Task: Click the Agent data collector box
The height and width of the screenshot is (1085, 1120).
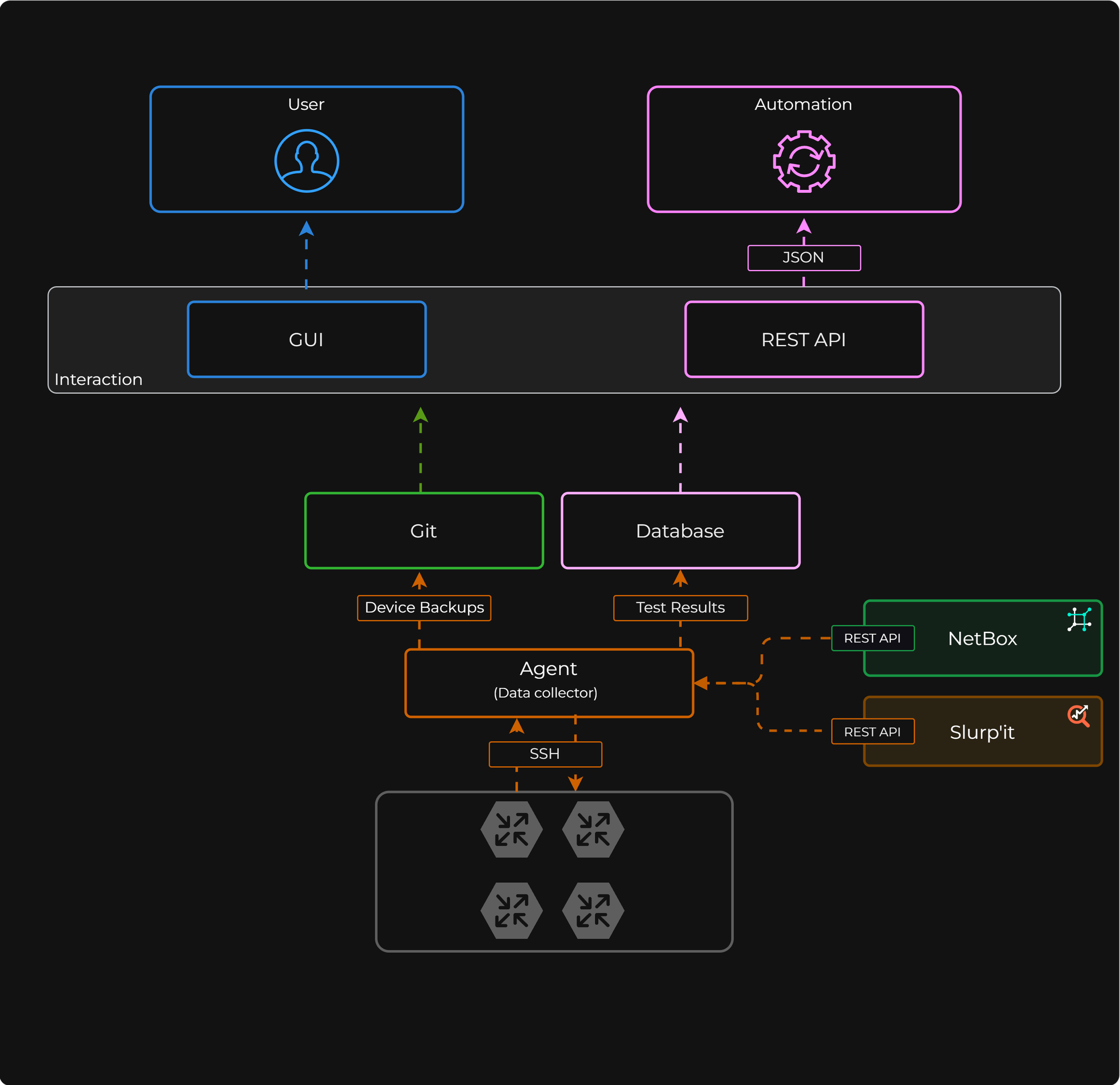Action: pyautogui.click(x=549, y=683)
